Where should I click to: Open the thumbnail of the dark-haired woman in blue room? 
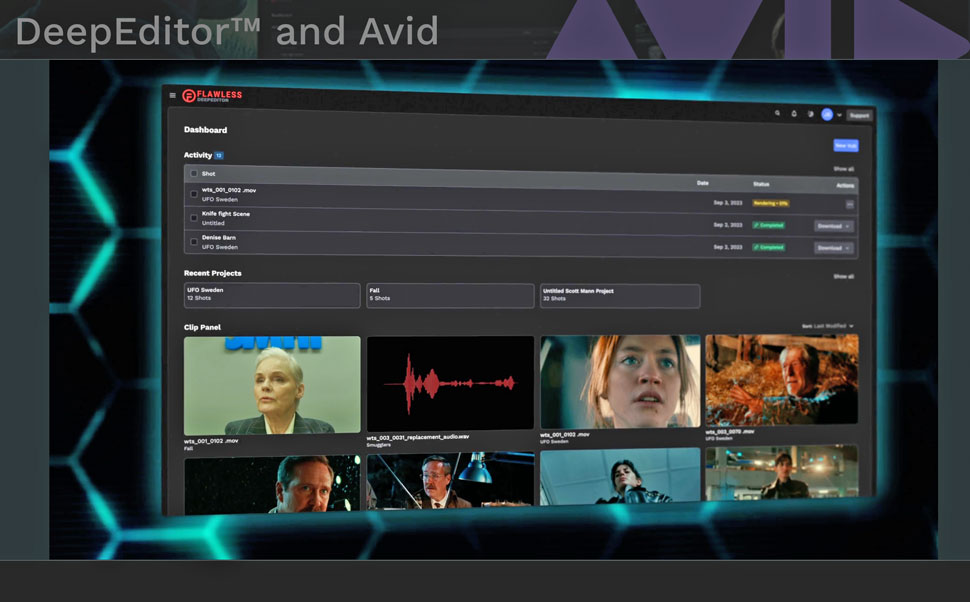coord(620,477)
